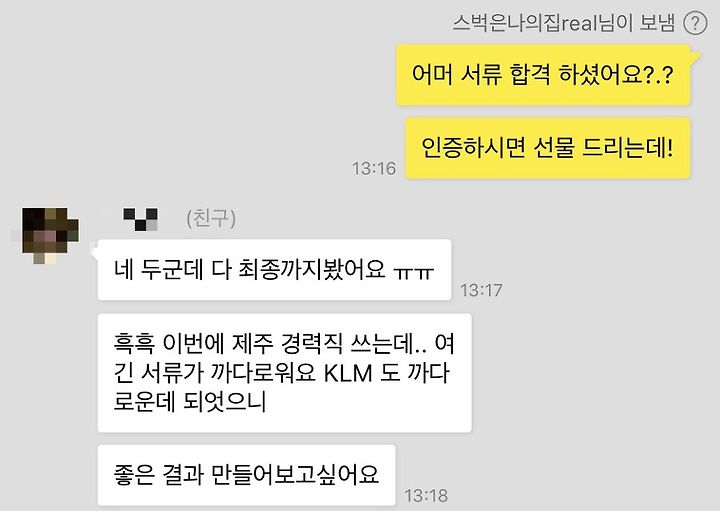Select the "인증하시면 선물 드리는데!" yellow bubble
The width and height of the screenshot is (720, 511).
547,148
